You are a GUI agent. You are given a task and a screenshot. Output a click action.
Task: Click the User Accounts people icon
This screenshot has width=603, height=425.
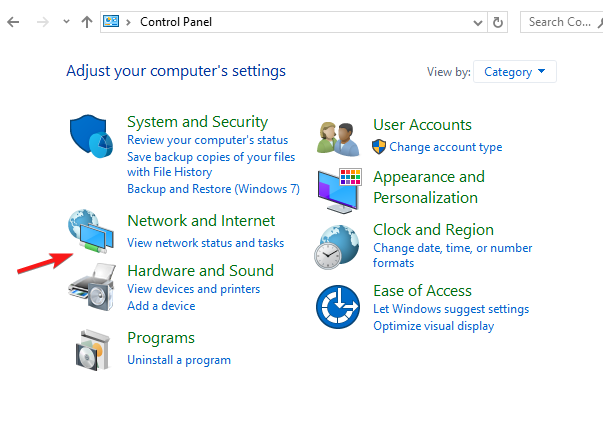[338, 138]
